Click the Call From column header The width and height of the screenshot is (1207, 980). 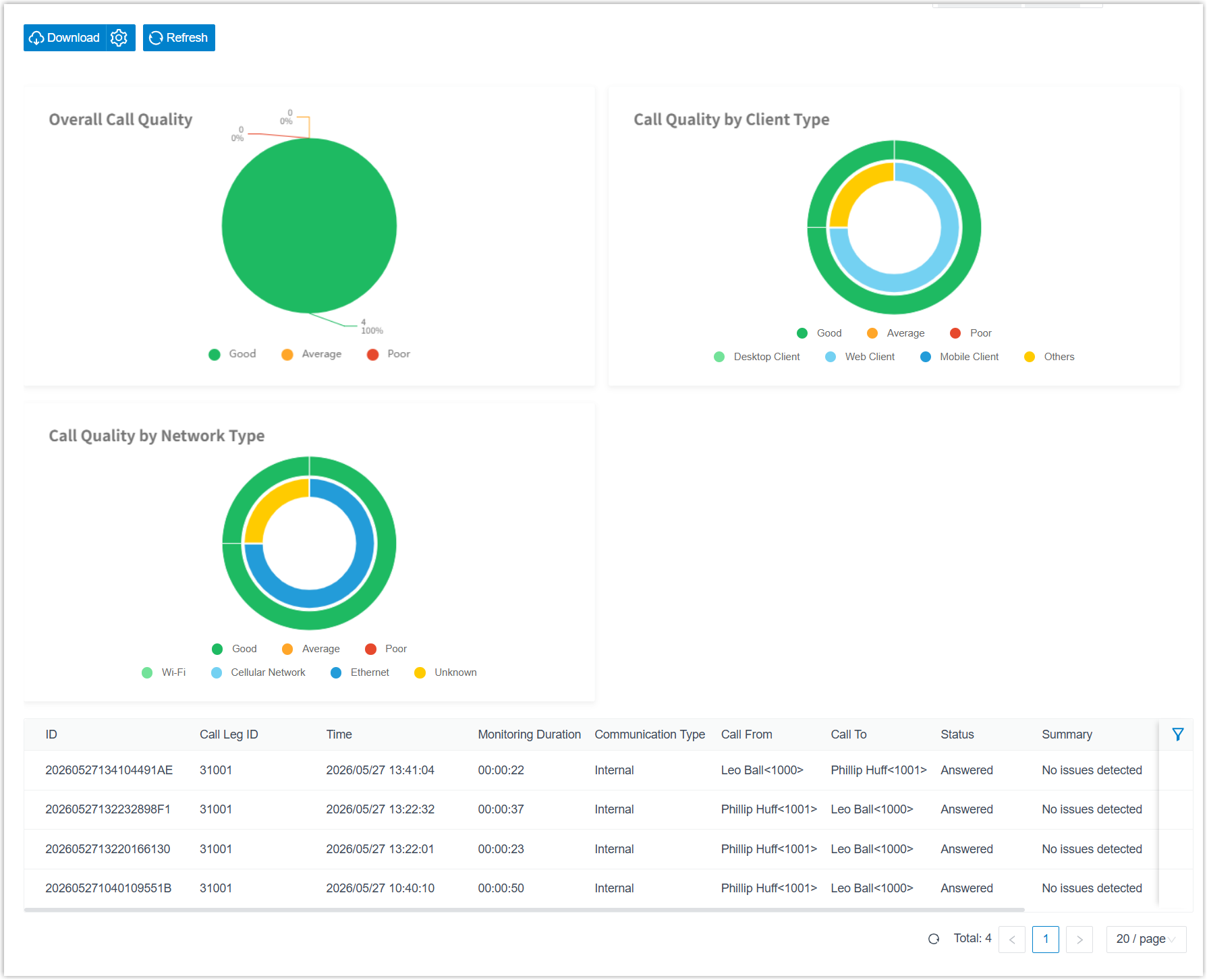(747, 734)
